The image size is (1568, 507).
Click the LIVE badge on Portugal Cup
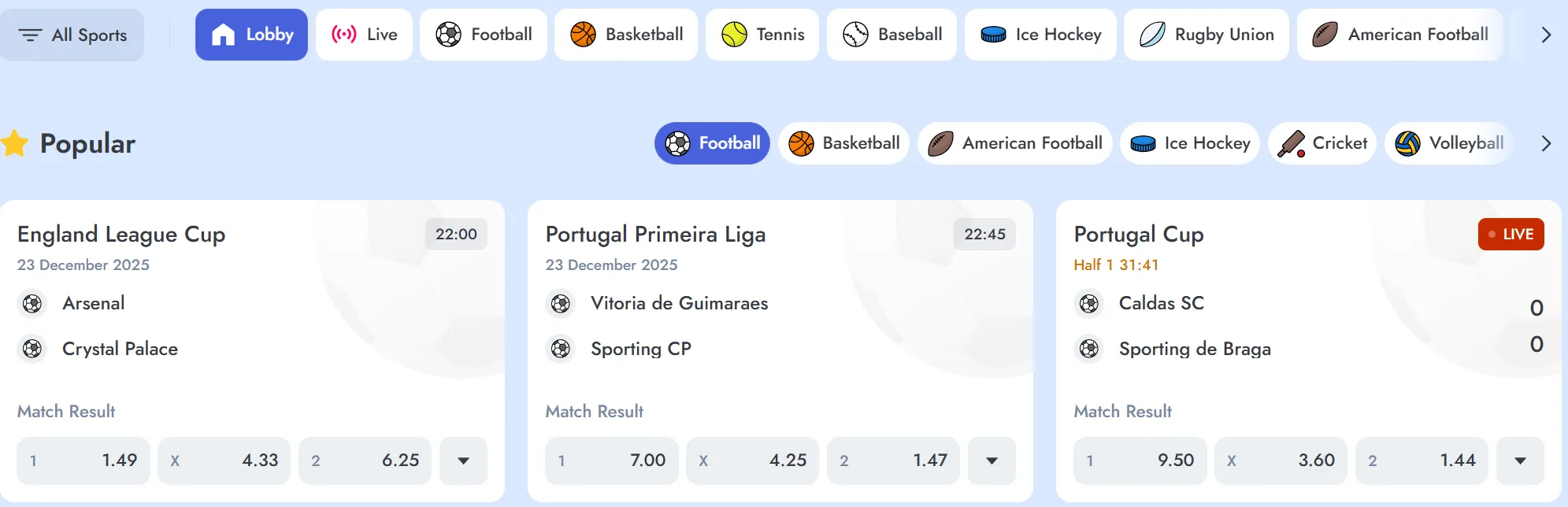1510,234
